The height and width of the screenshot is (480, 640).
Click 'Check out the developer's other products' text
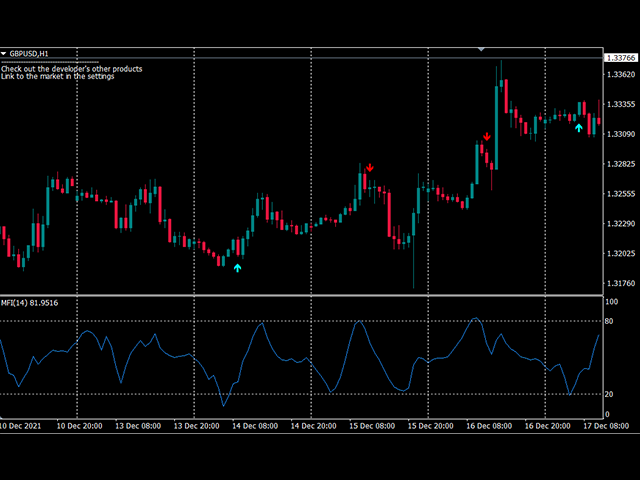coord(72,69)
